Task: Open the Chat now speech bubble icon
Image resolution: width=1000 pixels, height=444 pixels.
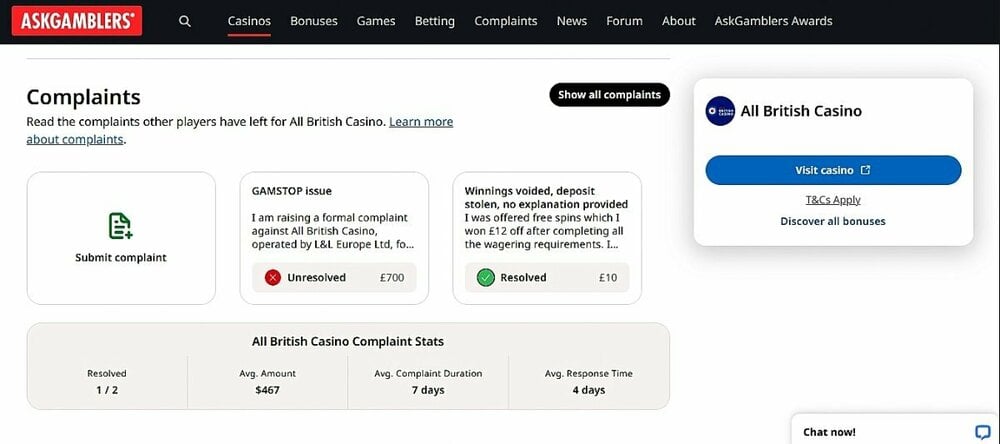Action: [x=983, y=432]
